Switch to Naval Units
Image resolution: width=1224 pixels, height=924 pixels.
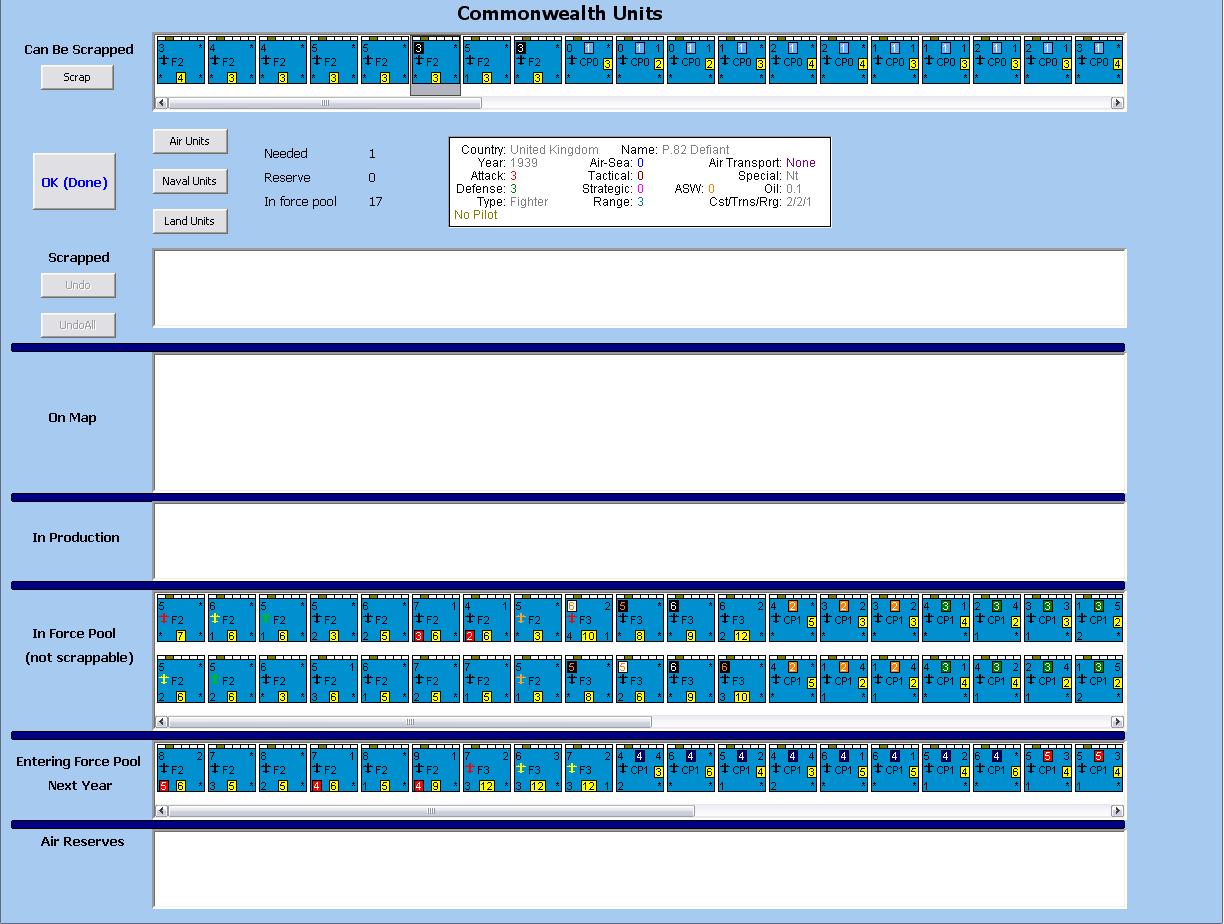tap(190, 181)
